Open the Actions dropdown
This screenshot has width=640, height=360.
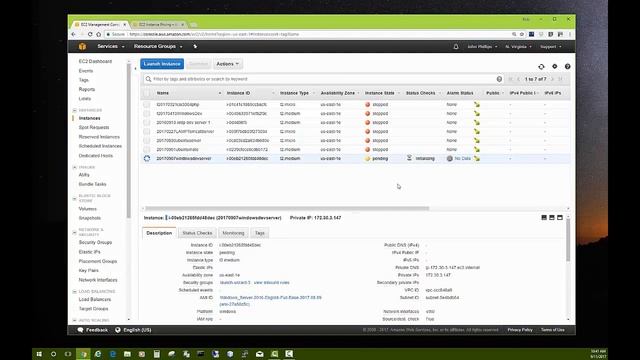(227, 64)
